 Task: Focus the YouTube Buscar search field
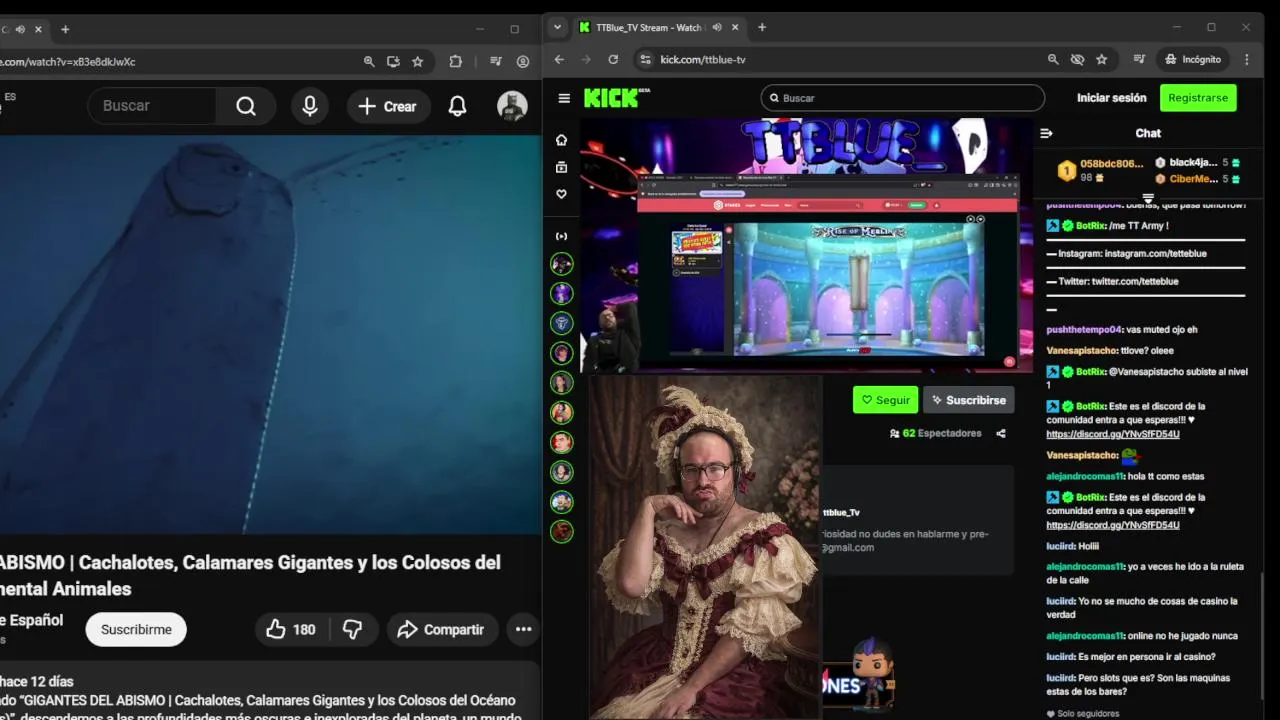pos(152,106)
